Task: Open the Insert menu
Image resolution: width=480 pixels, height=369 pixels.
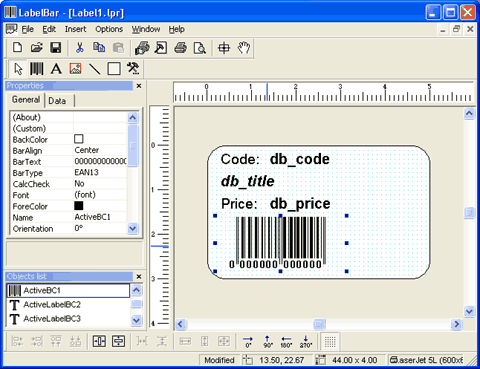Action: (x=75, y=29)
